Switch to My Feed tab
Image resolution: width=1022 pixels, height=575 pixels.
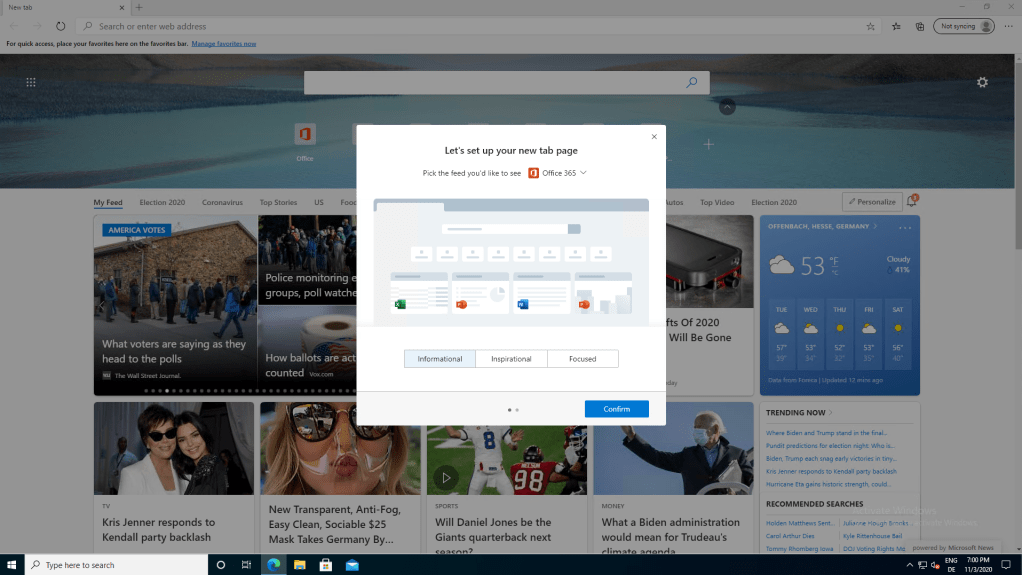[108, 202]
